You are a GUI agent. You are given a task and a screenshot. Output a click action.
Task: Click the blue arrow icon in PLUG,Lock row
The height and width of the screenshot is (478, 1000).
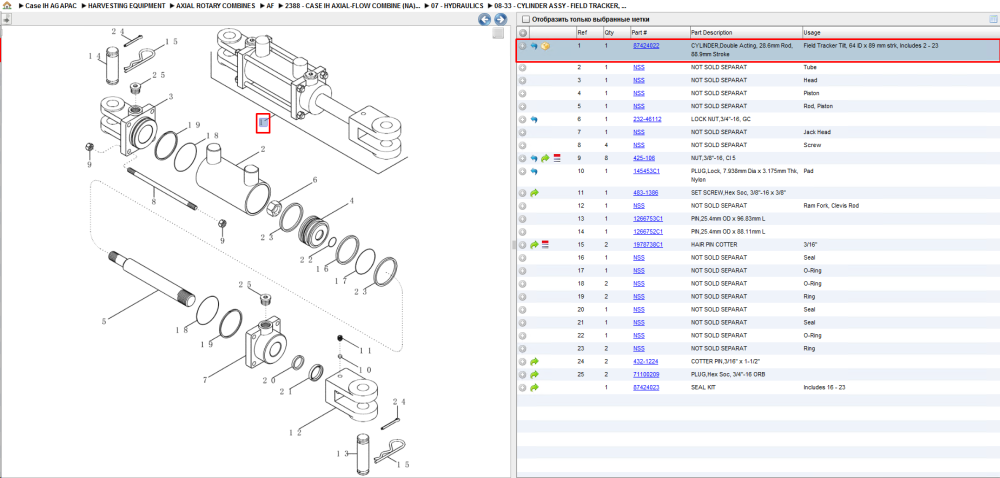(x=534, y=171)
